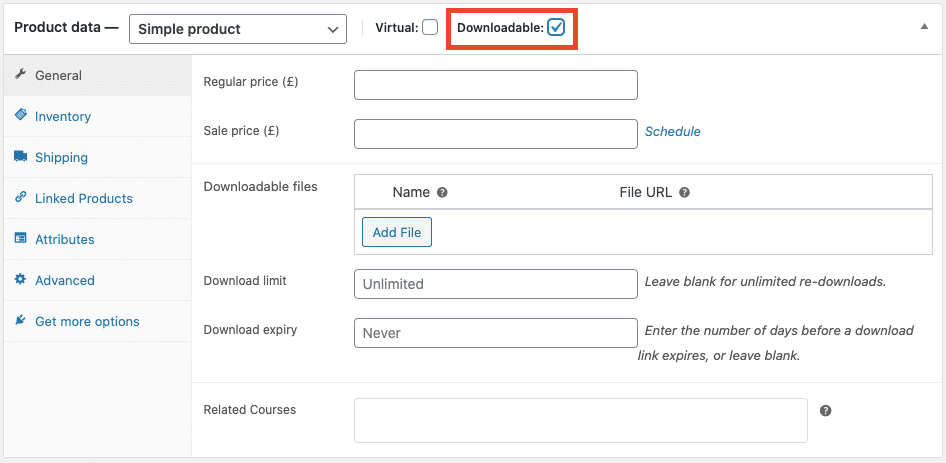Screen dimensions: 946x463
Task: Click the Linked Products chain icon
Action: [x=20, y=197]
